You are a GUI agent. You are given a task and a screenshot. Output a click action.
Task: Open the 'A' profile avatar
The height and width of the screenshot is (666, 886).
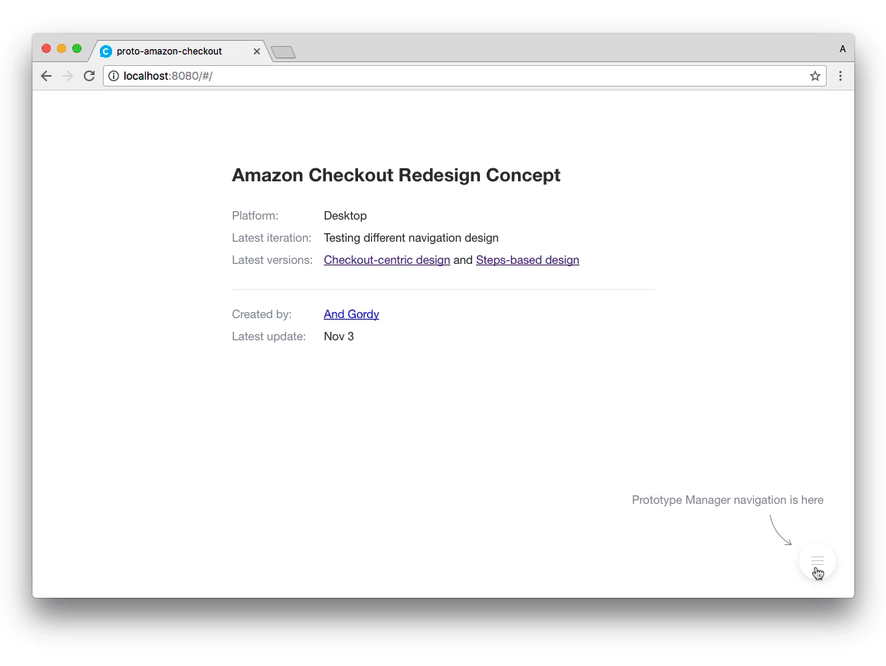pyautogui.click(x=842, y=48)
